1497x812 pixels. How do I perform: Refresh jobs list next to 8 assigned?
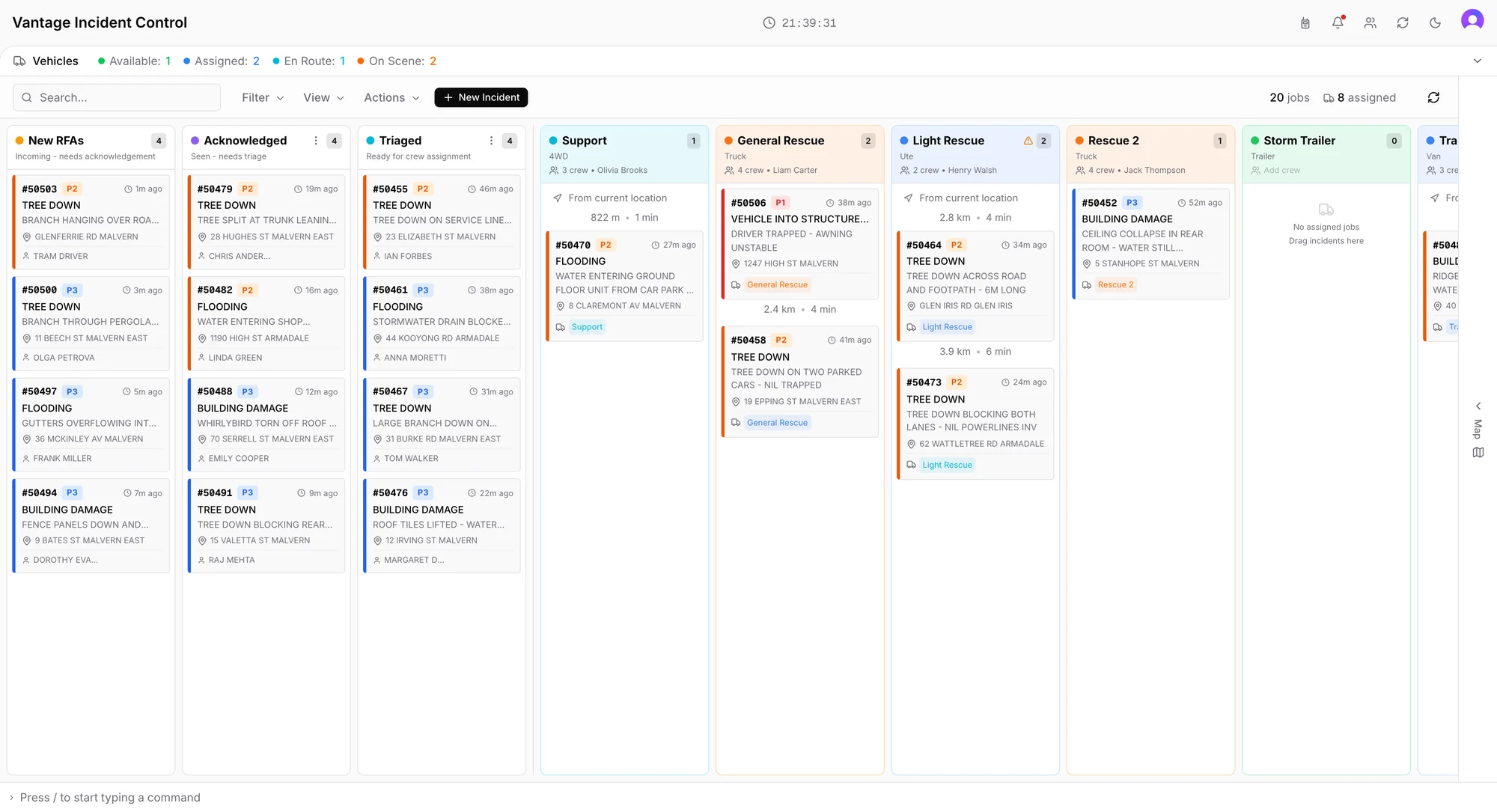[1433, 97]
